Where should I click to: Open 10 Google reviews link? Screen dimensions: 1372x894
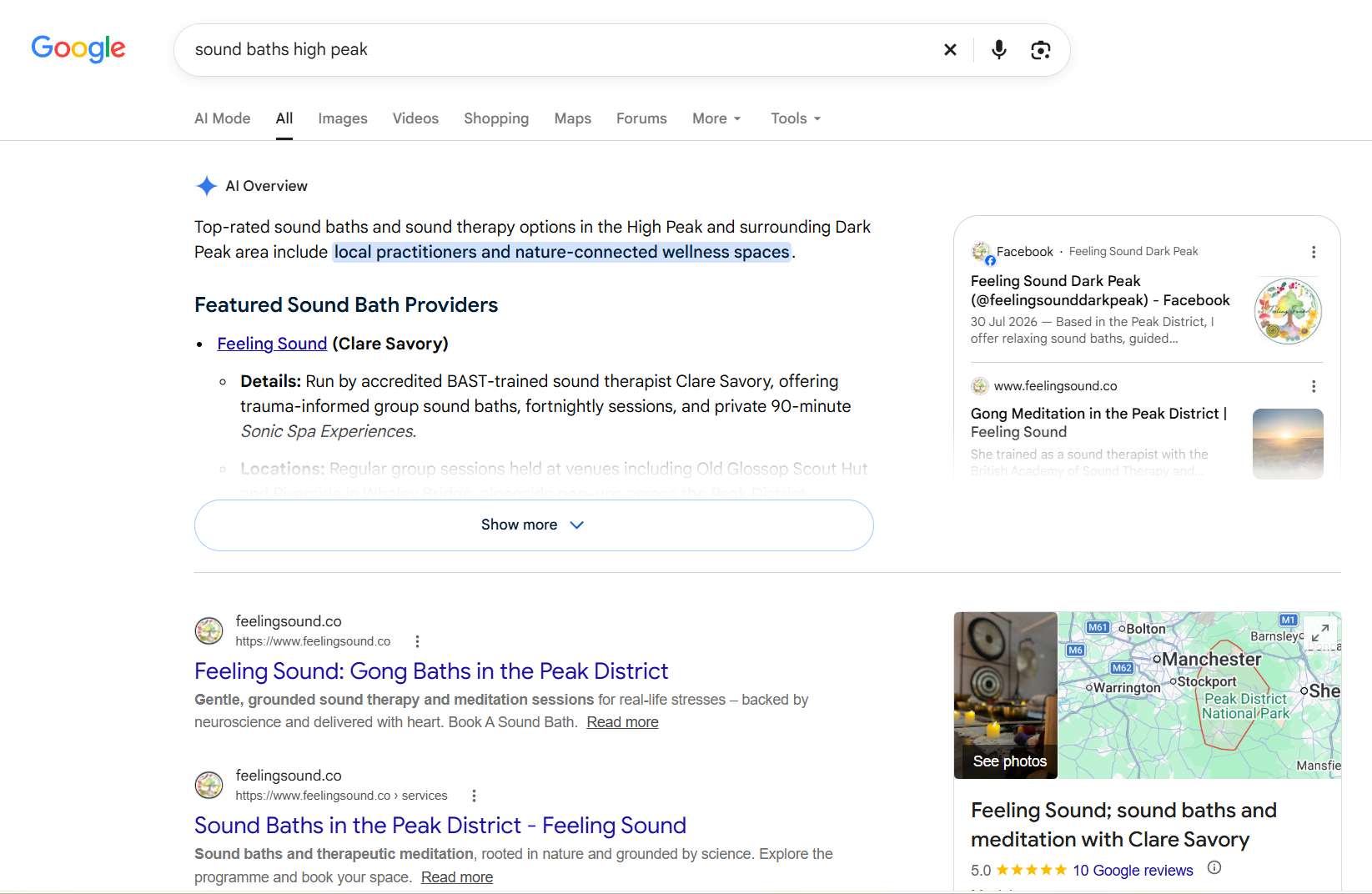pos(1133,871)
